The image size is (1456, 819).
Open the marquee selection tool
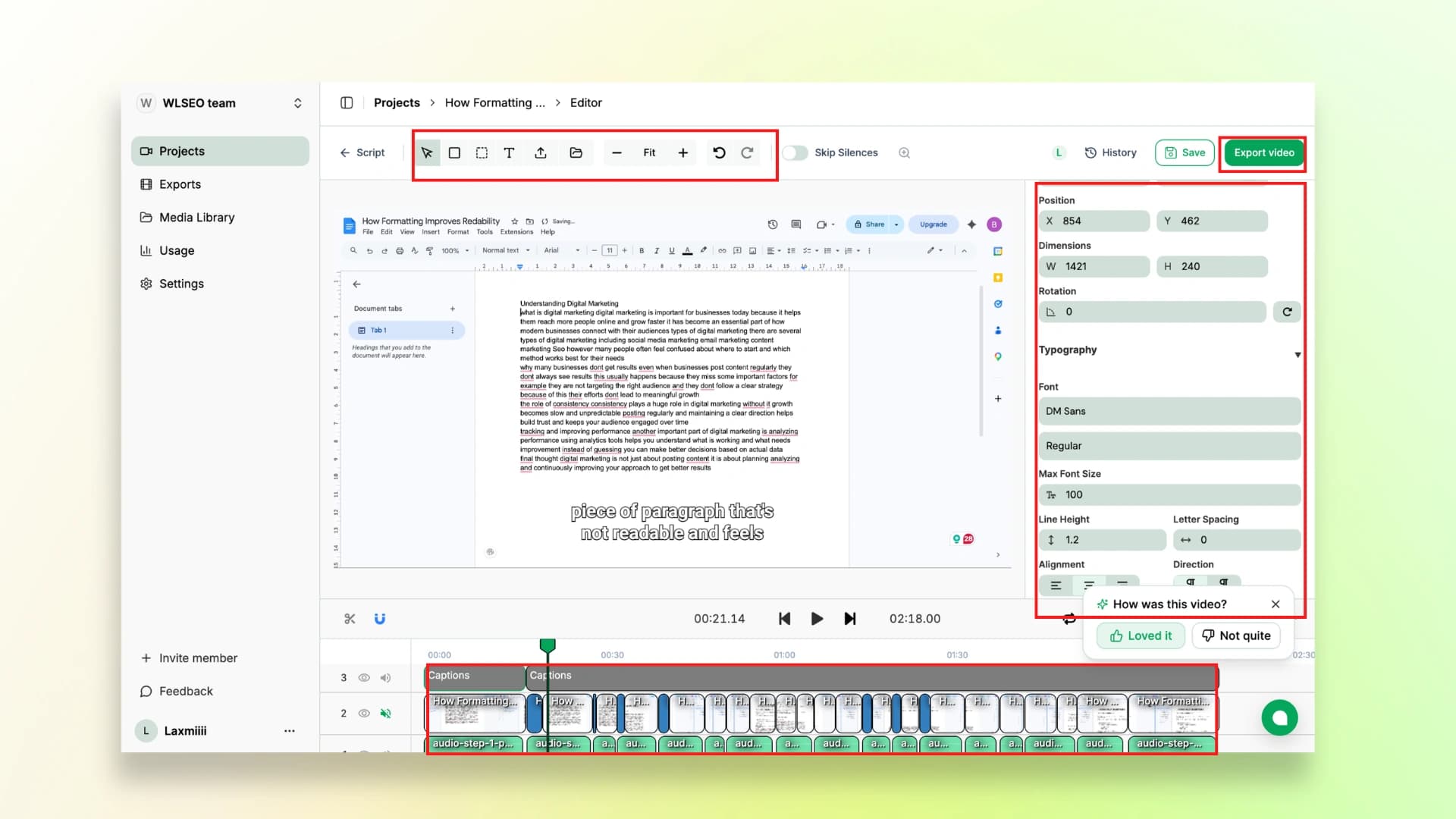[482, 152]
